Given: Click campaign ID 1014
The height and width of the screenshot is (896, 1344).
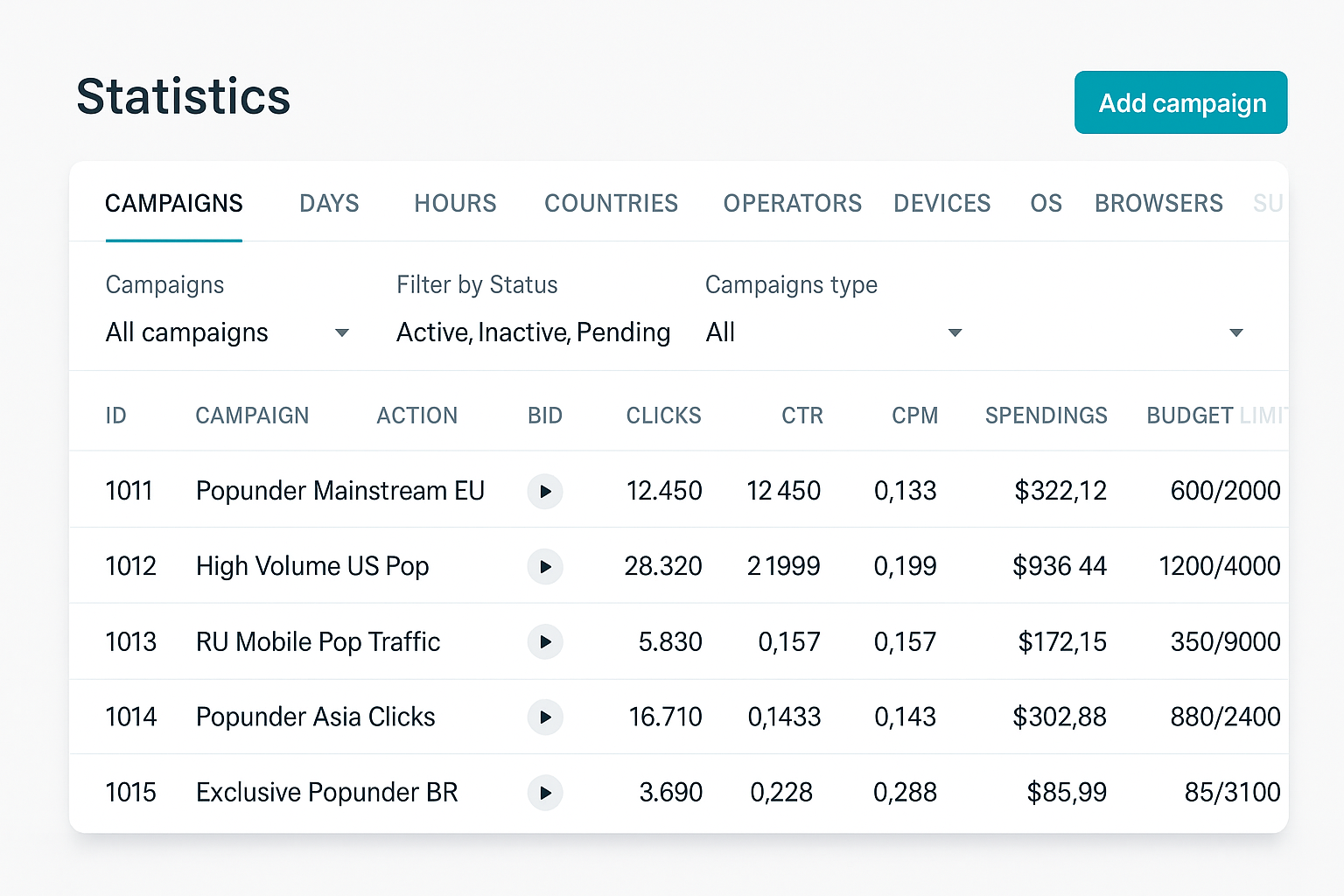Looking at the screenshot, I should [x=130, y=717].
